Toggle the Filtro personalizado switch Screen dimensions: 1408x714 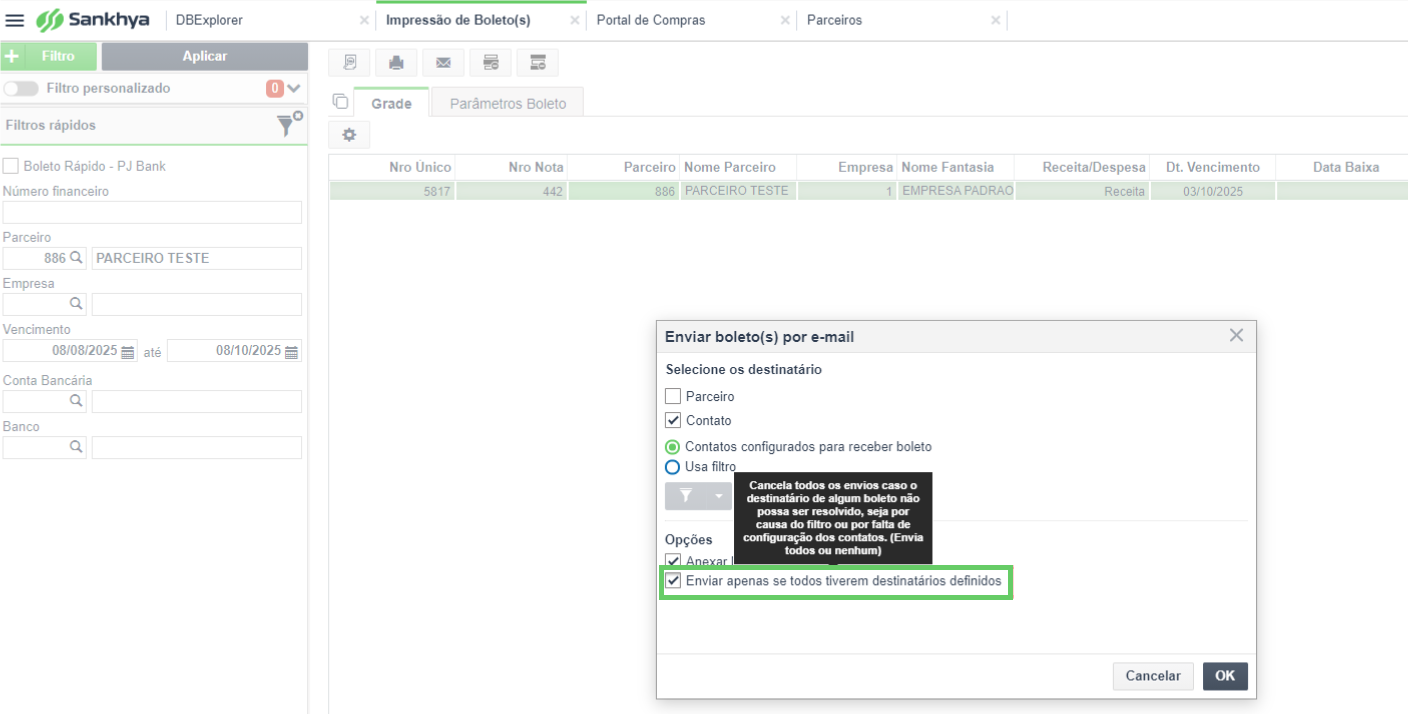click(x=21, y=88)
